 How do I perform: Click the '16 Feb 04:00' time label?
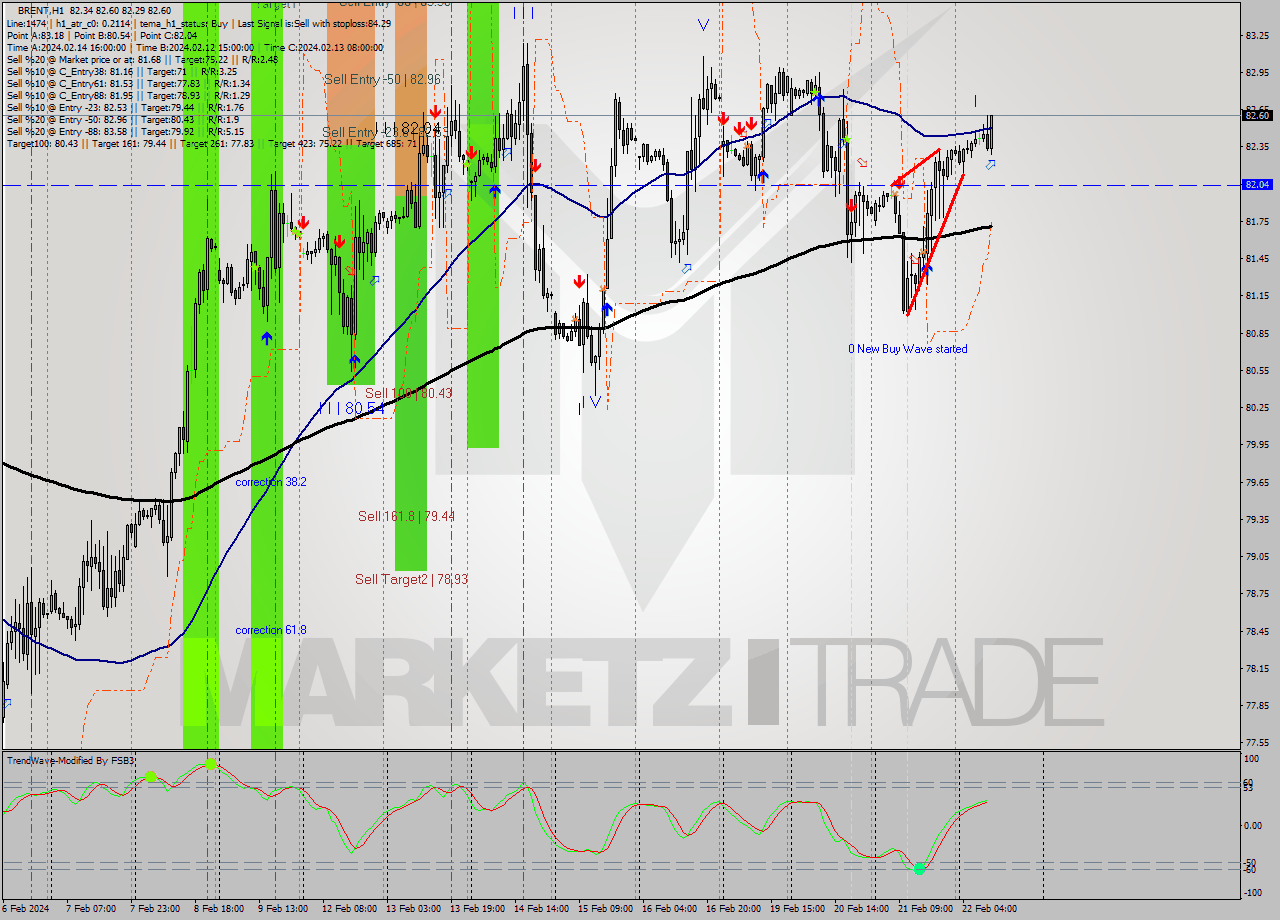click(x=670, y=909)
